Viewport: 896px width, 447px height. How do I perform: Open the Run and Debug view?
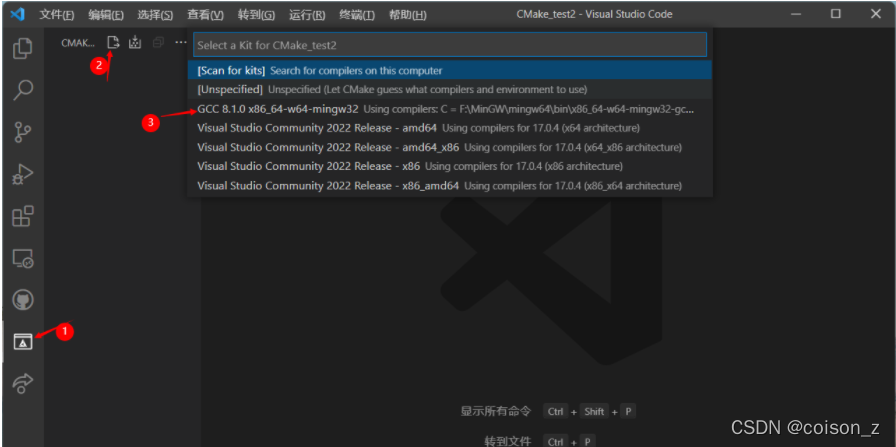coord(23,174)
